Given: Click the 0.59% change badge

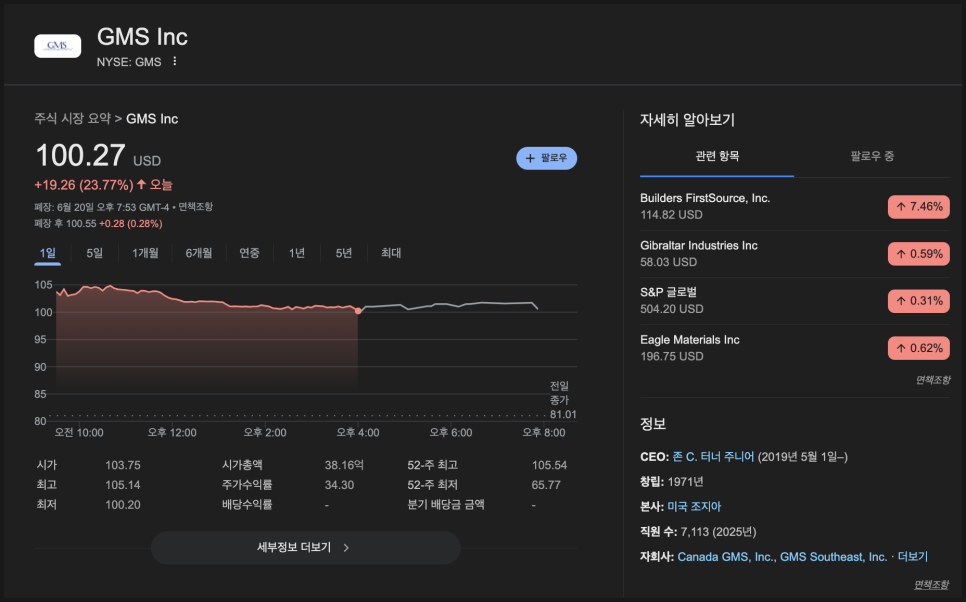Looking at the screenshot, I should [x=919, y=254].
